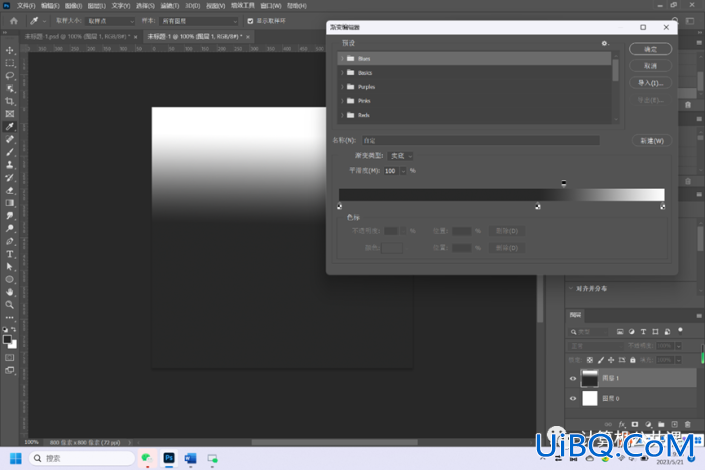Select the Lasso tool
The width and height of the screenshot is (705, 470).
9,76
